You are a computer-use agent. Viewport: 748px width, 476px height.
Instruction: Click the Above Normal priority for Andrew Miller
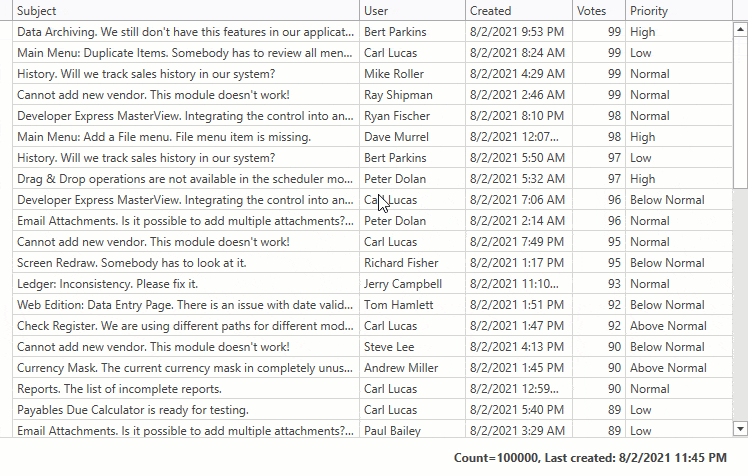(668, 368)
